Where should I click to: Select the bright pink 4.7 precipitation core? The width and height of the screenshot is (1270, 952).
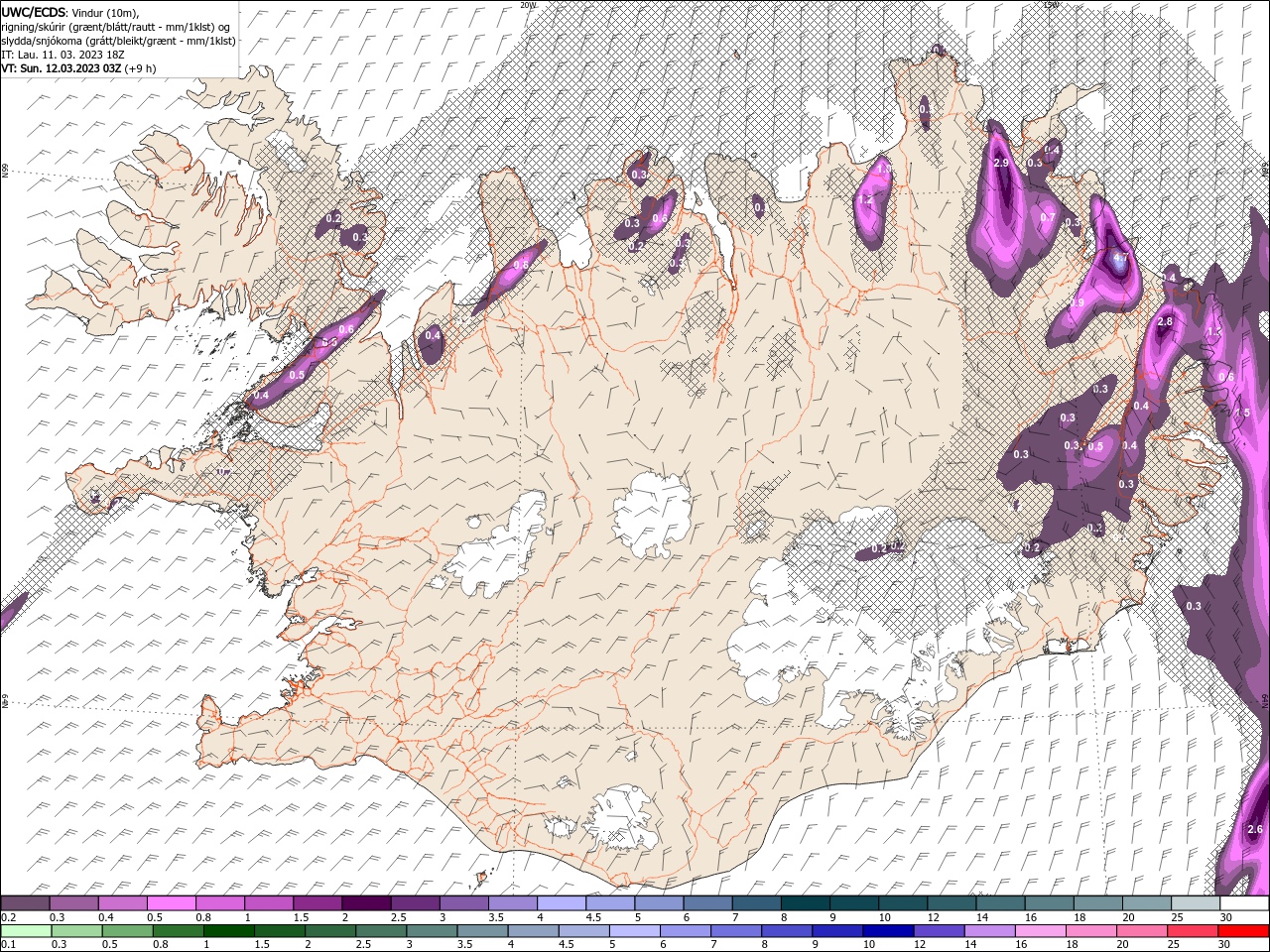click(1121, 257)
